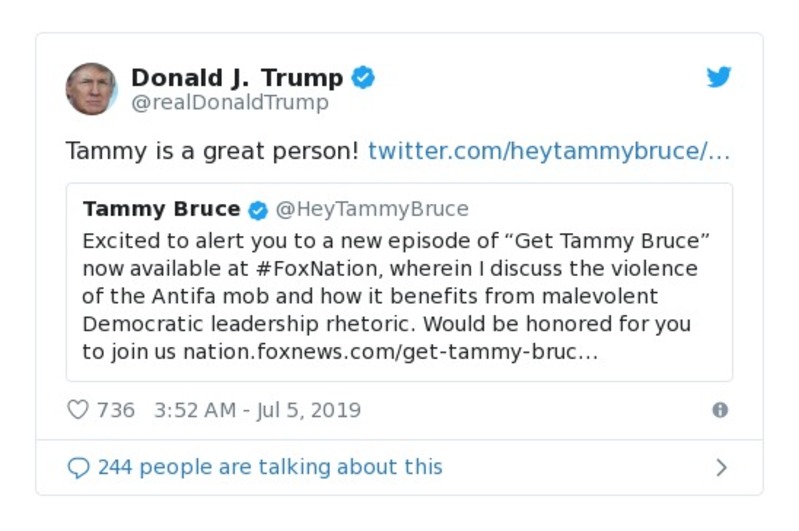Open the 3:52 AM - Jul 5, 2019 timestamp
Viewport: 799px width, 531px height.
[257, 410]
